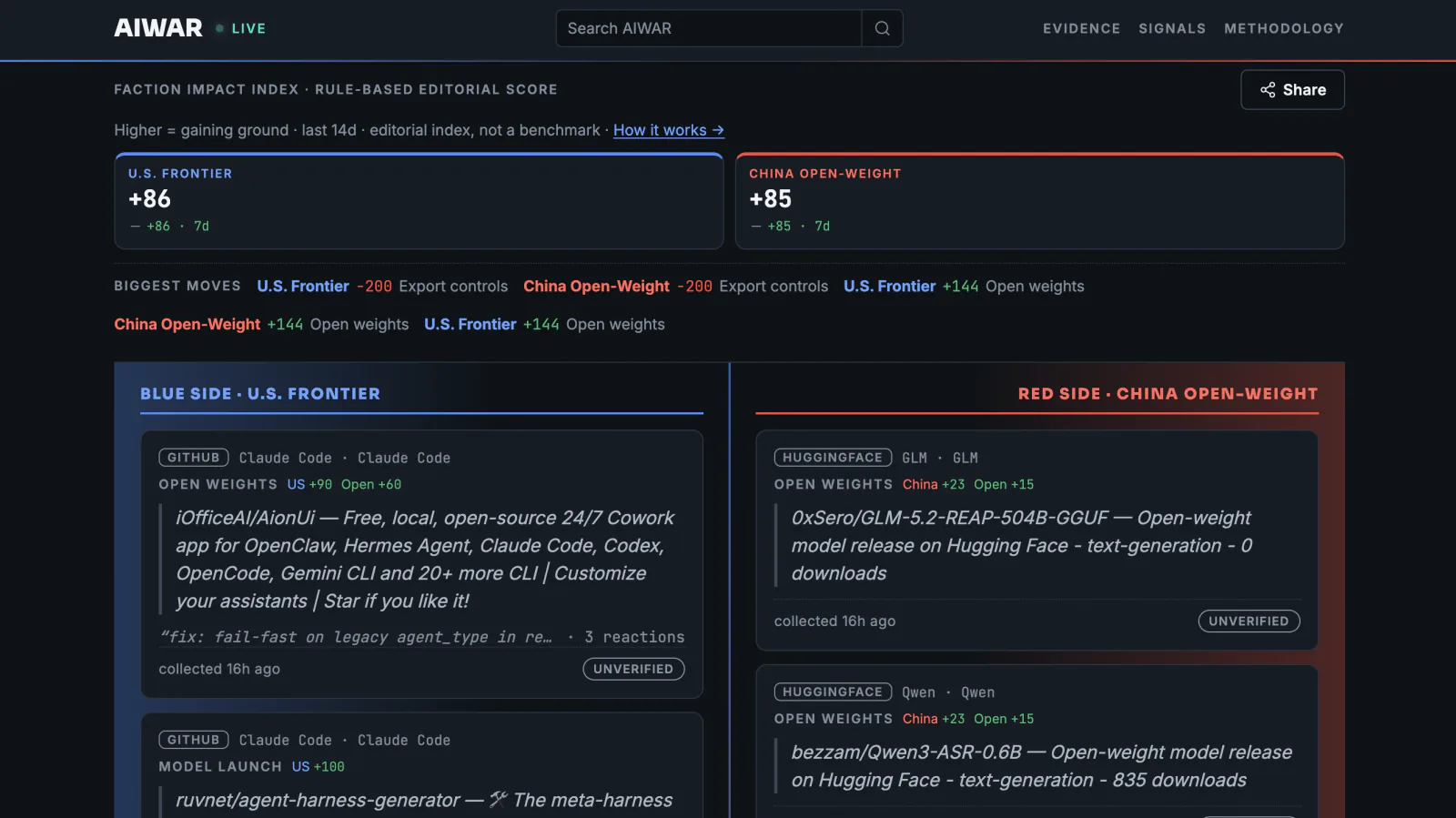Click the GITHUB badge on ruvnet/agent-harness-generator card
The image size is (1456, 818).
pyautogui.click(x=194, y=740)
